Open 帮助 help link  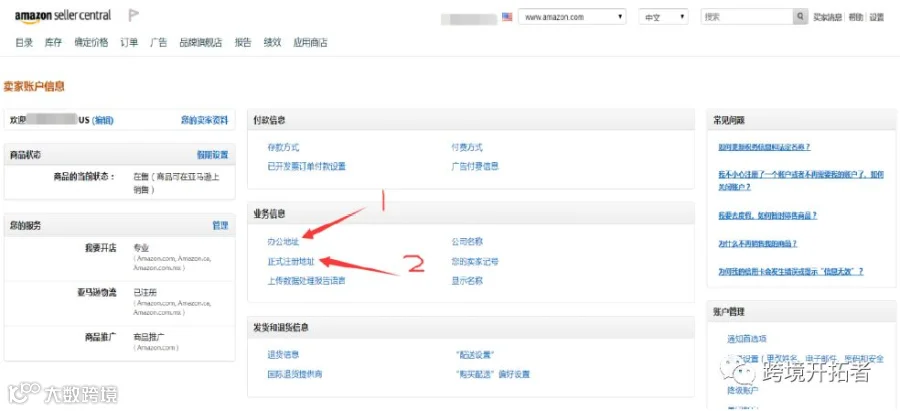(855, 17)
